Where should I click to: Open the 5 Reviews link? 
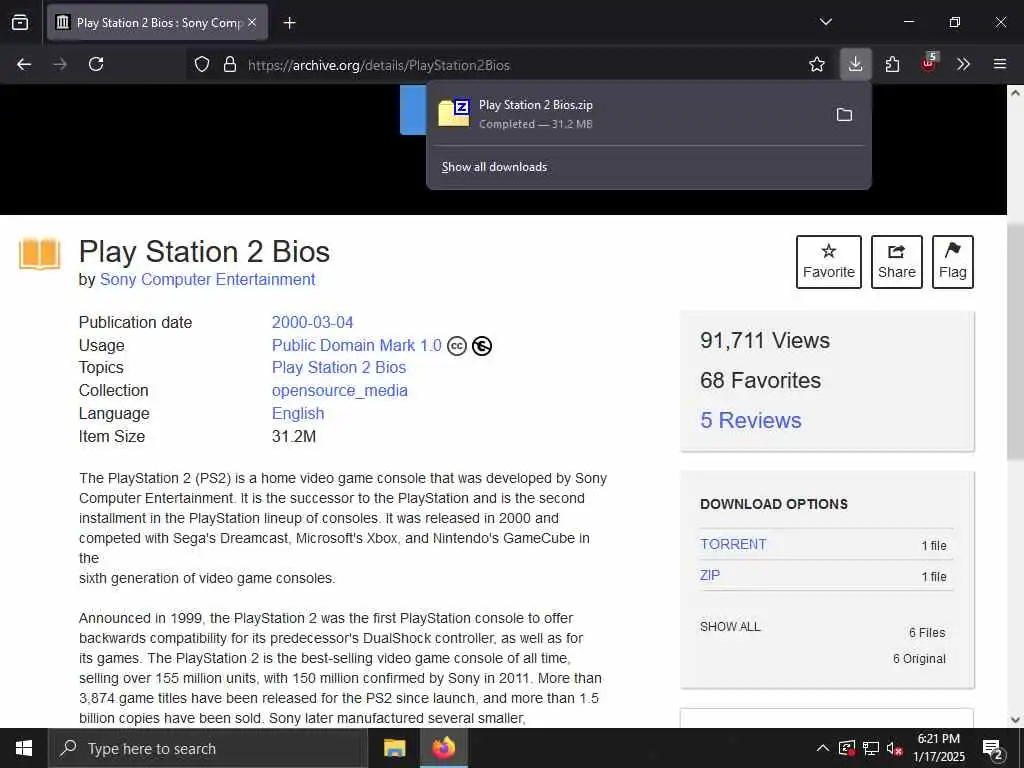[750, 421]
